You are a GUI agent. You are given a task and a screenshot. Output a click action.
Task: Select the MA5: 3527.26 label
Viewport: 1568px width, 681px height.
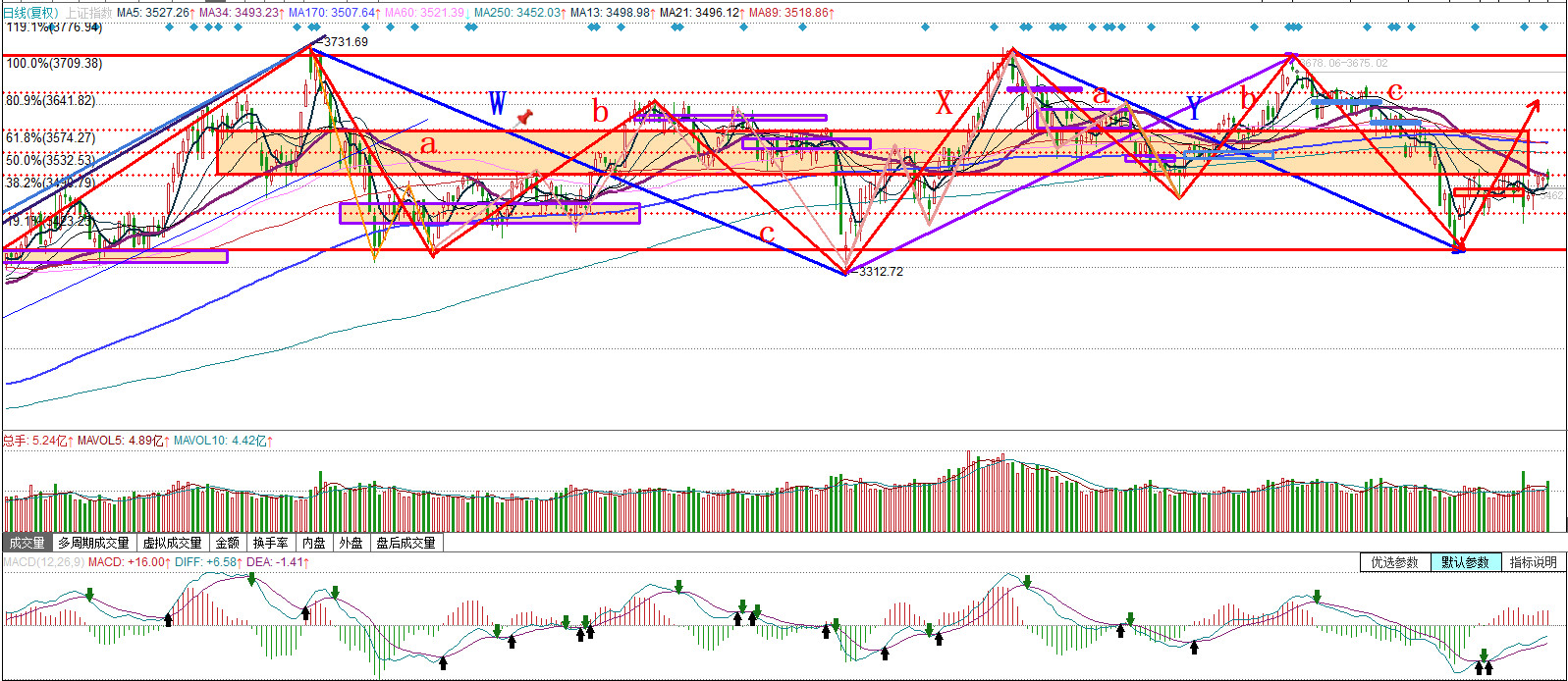click(155, 13)
